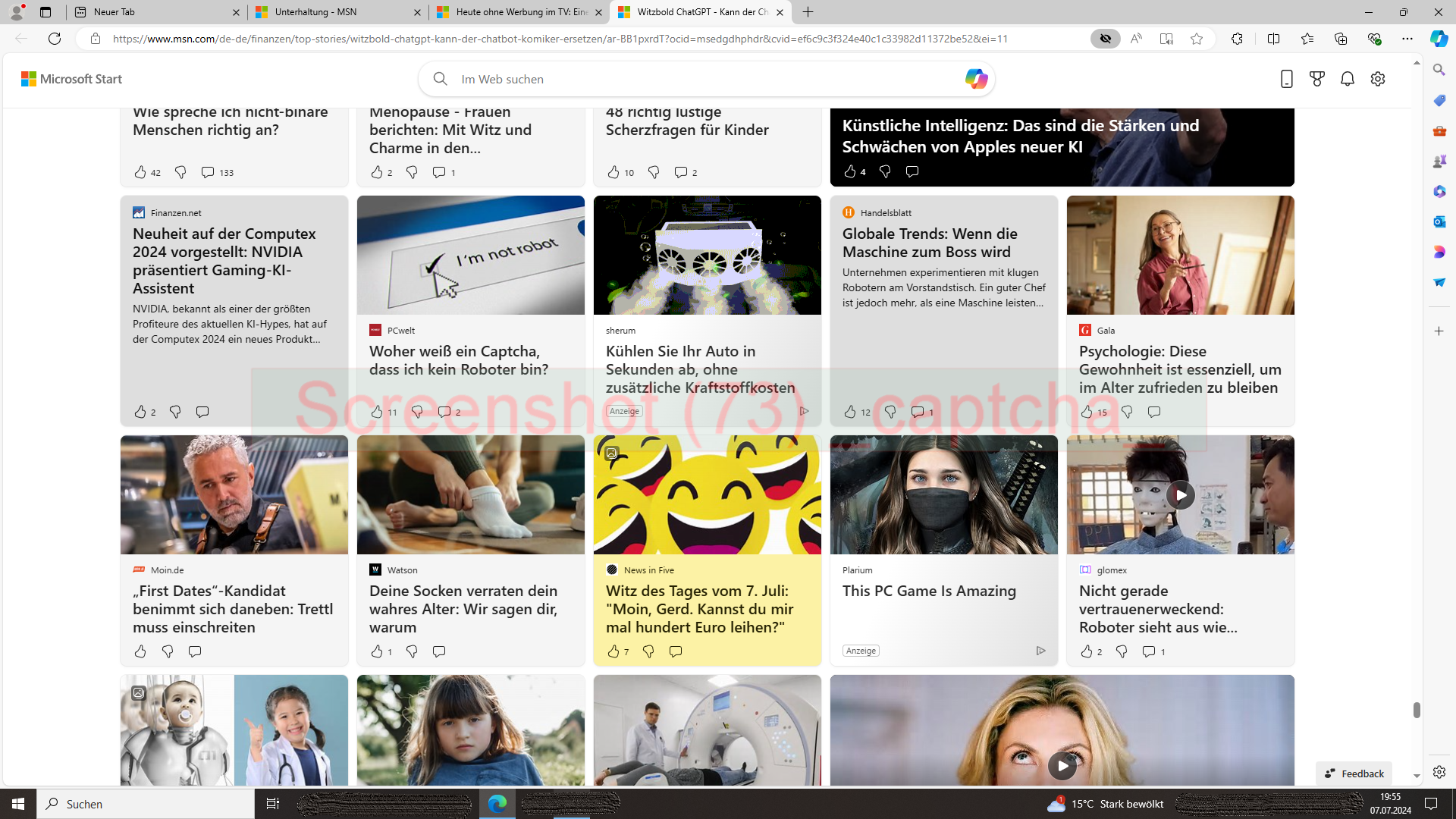
Task: Click the 'Im Web suchen' search field
Action: (698, 79)
